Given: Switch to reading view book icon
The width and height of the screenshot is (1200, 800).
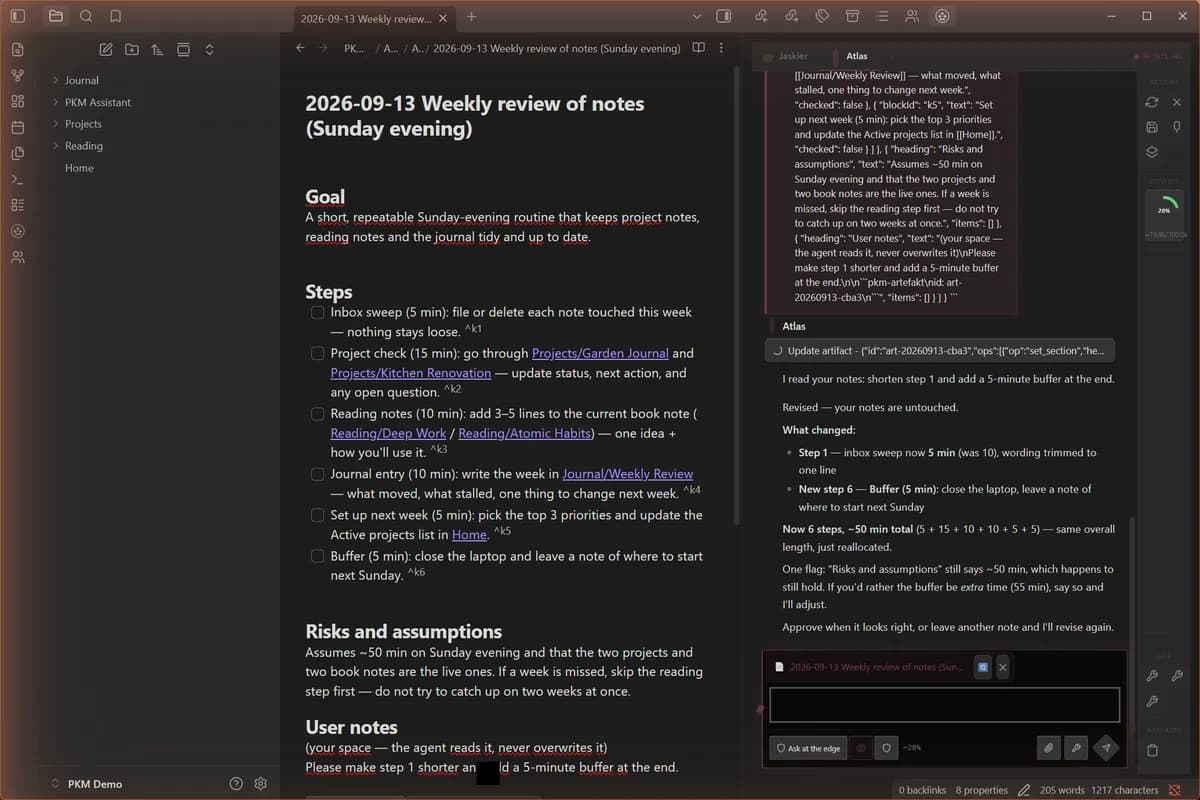Looking at the screenshot, I should click(x=699, y=48).
